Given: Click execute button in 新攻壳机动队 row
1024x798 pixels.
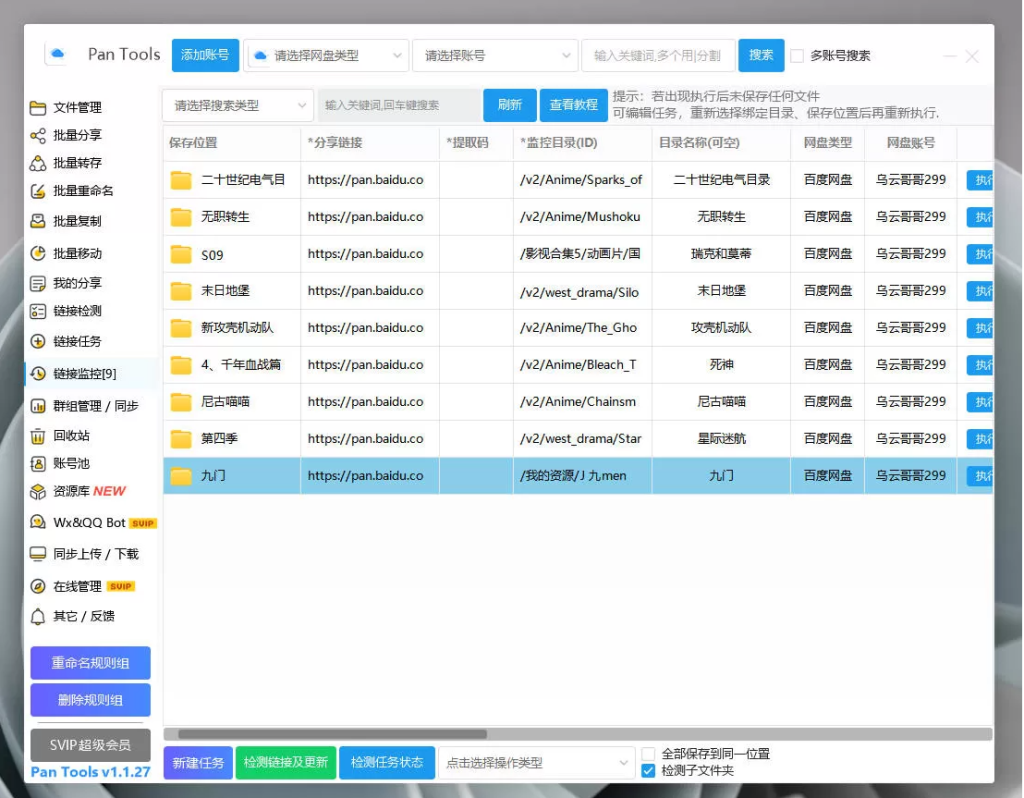Looking at the screenshot, I should (x=980, y=328).
